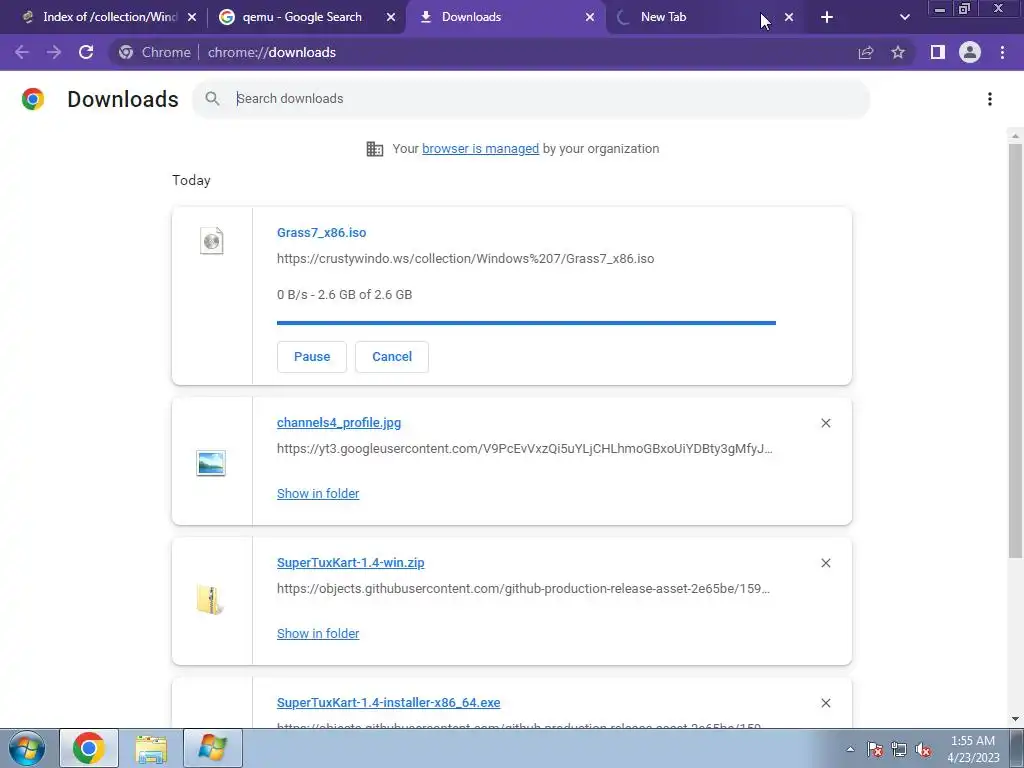Open the profile avatar menu
Screen dimensions: 1024x768
970,52
